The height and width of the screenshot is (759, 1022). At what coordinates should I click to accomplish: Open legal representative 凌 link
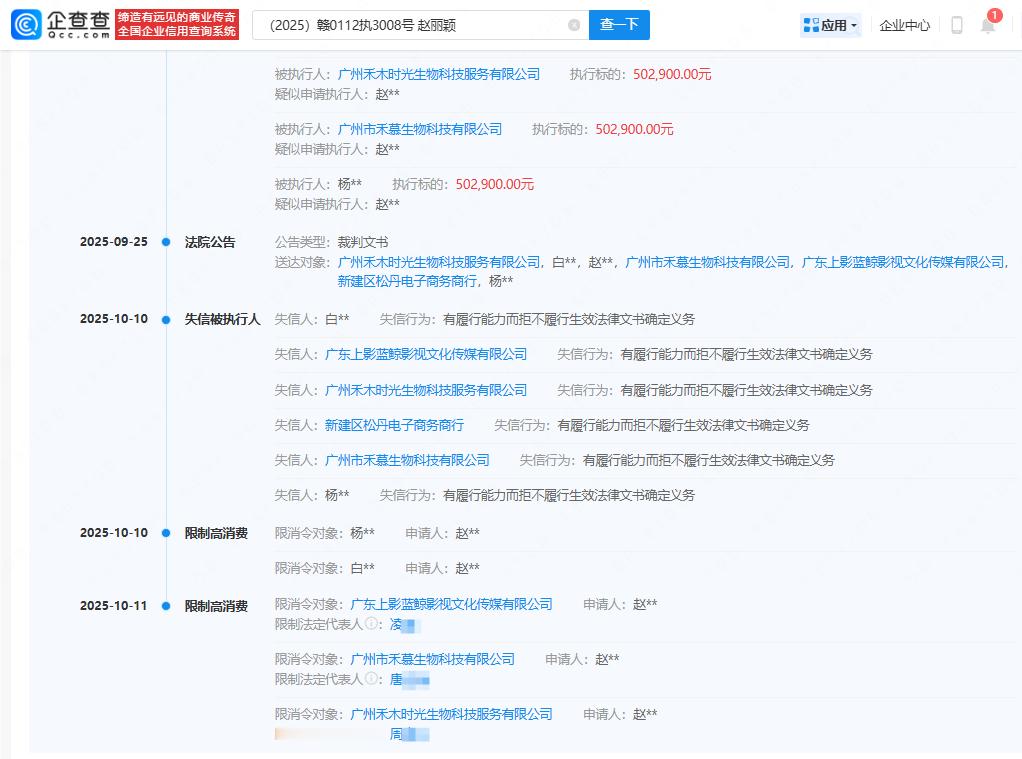pos(404,625)
